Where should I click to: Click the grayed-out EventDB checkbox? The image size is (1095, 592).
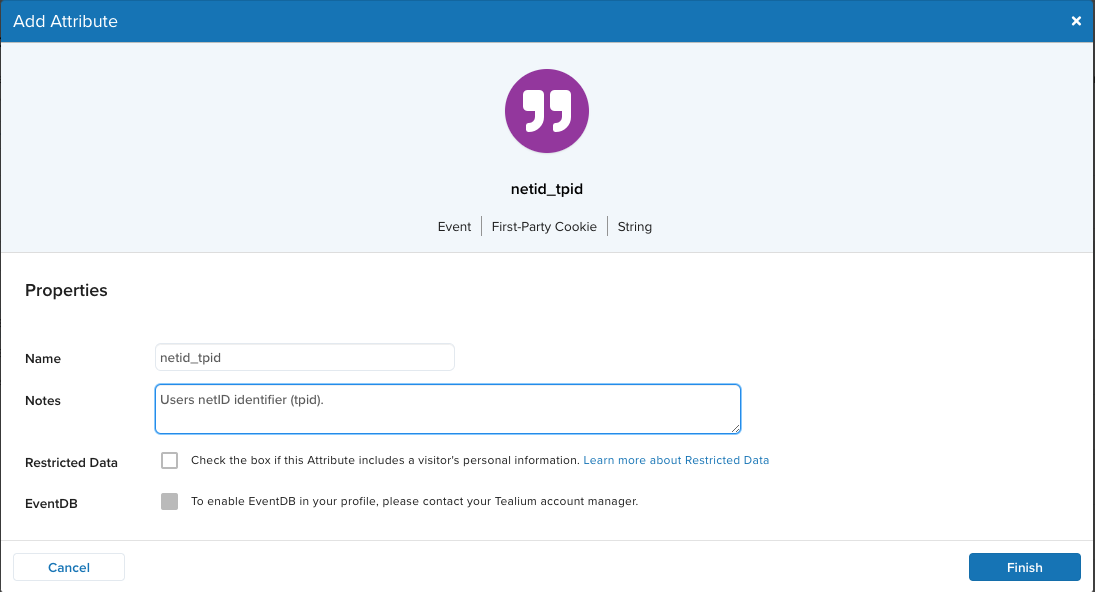tap(169, 501)
